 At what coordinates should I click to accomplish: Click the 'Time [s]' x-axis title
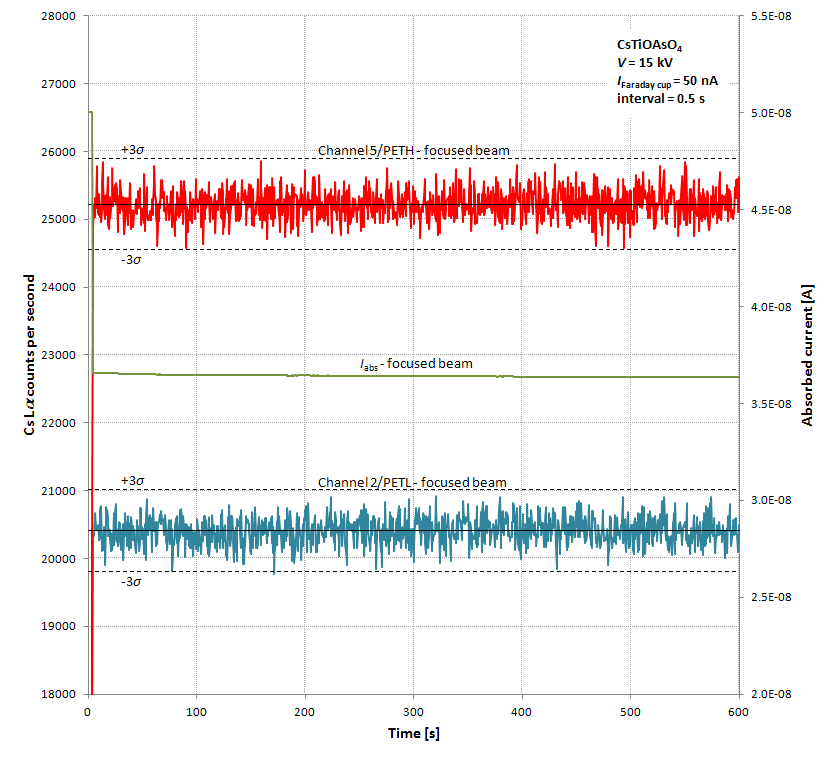coord(413,733)
